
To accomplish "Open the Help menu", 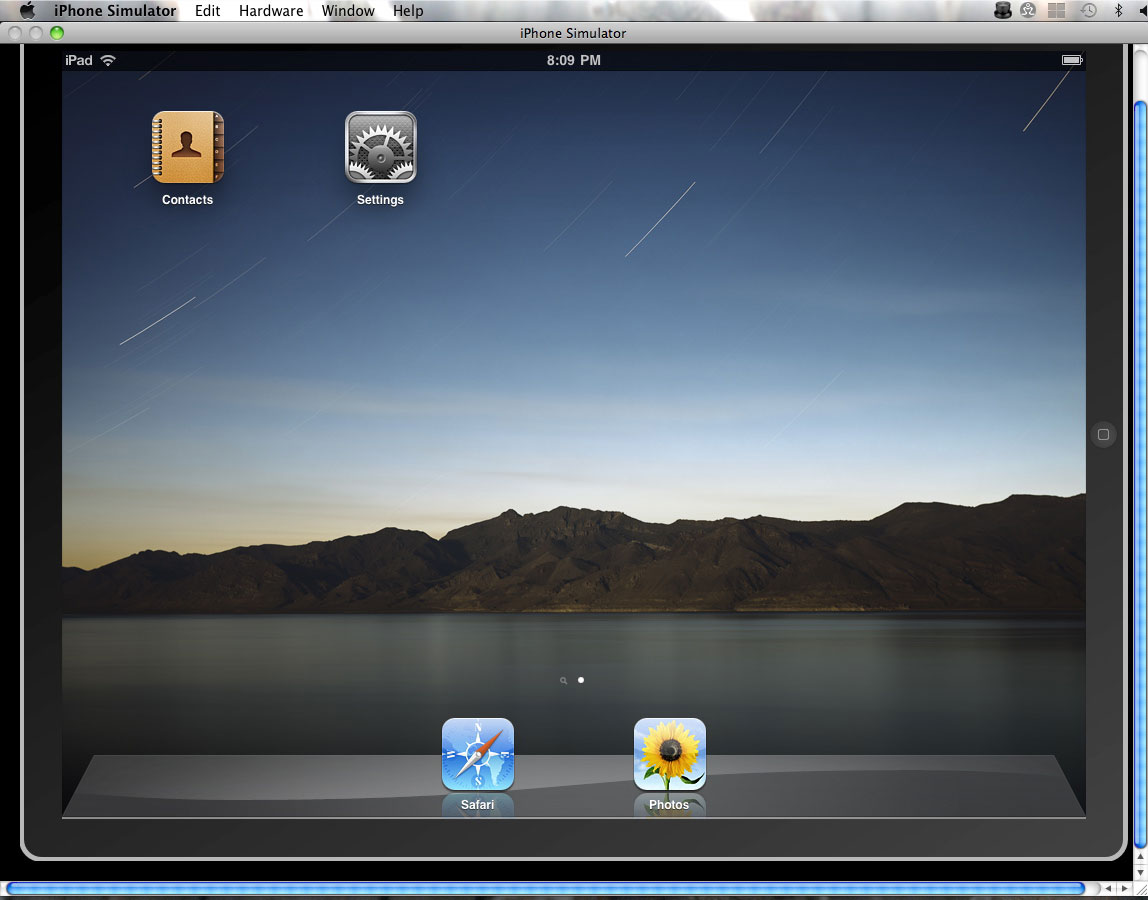I will pyautogui.click(x=408, y=11).
